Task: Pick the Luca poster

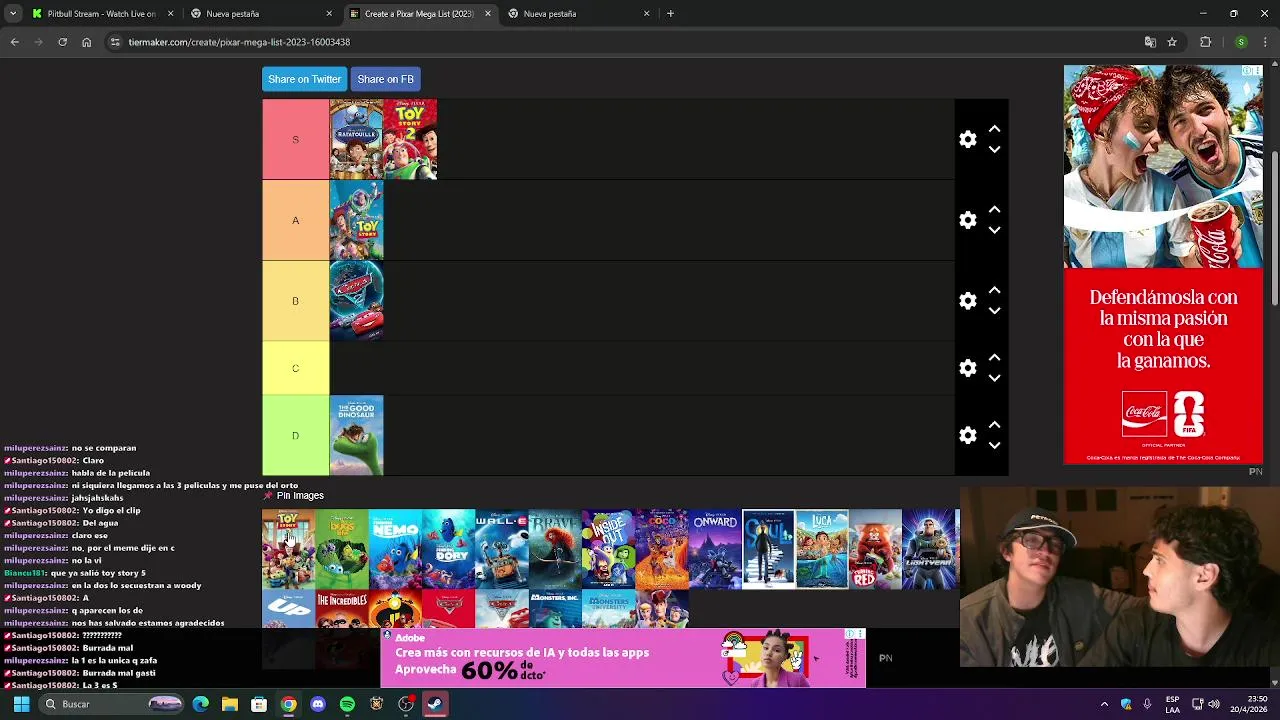Action: coord(822,550)
